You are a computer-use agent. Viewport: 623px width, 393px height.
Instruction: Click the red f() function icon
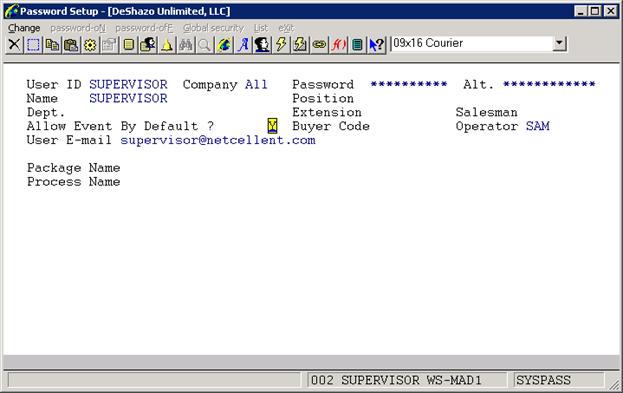[x=338, y=45]
